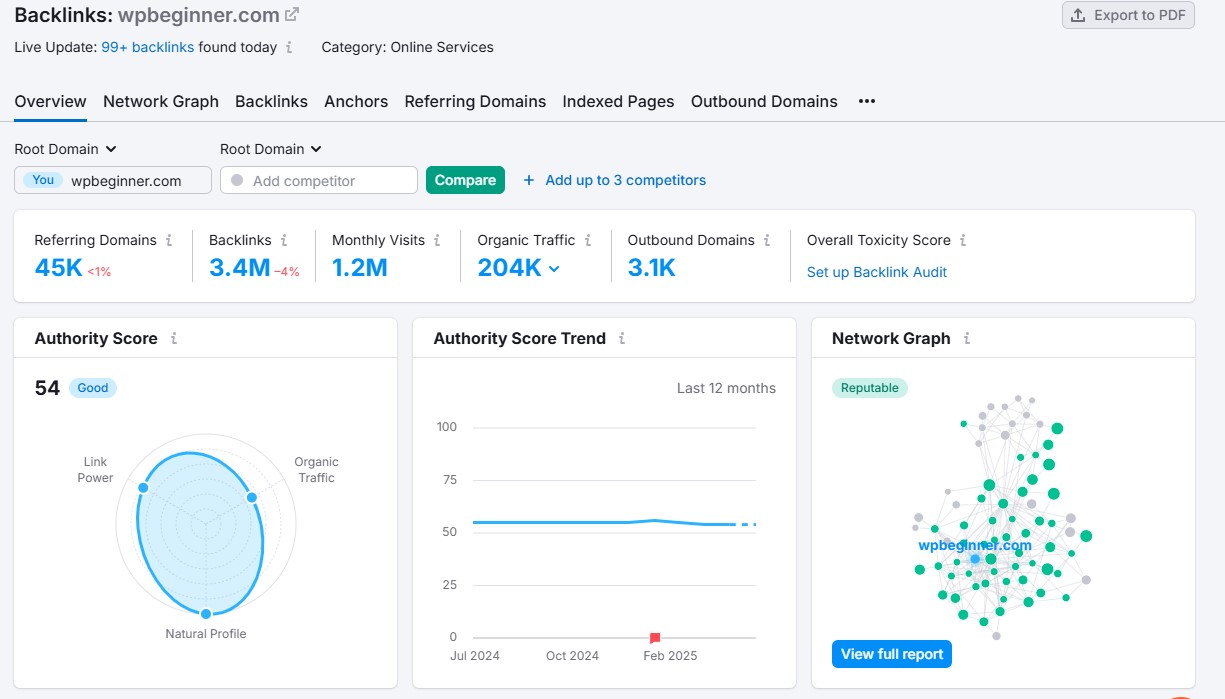Open the Referring Domains tab
The height and width of the screenshot is (699, 1225).
(475, 101)
